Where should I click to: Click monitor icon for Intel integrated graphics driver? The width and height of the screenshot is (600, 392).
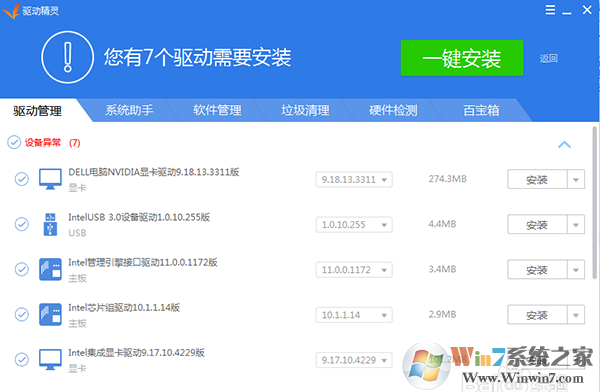point(50,359)
